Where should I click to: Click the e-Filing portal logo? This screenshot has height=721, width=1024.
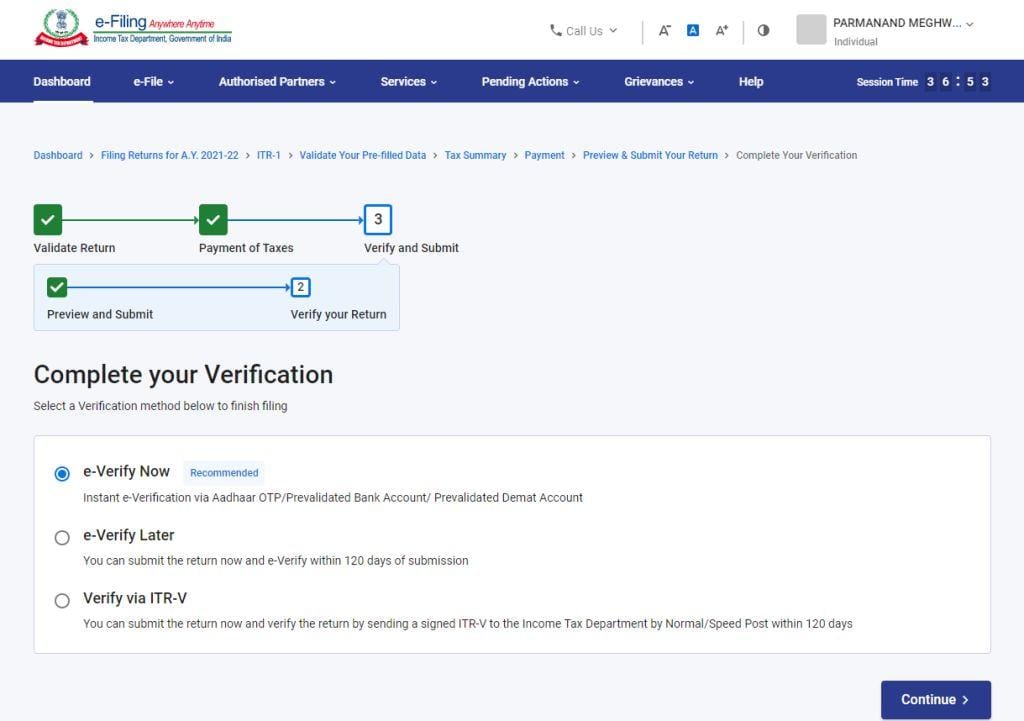[x=133, y=29]
